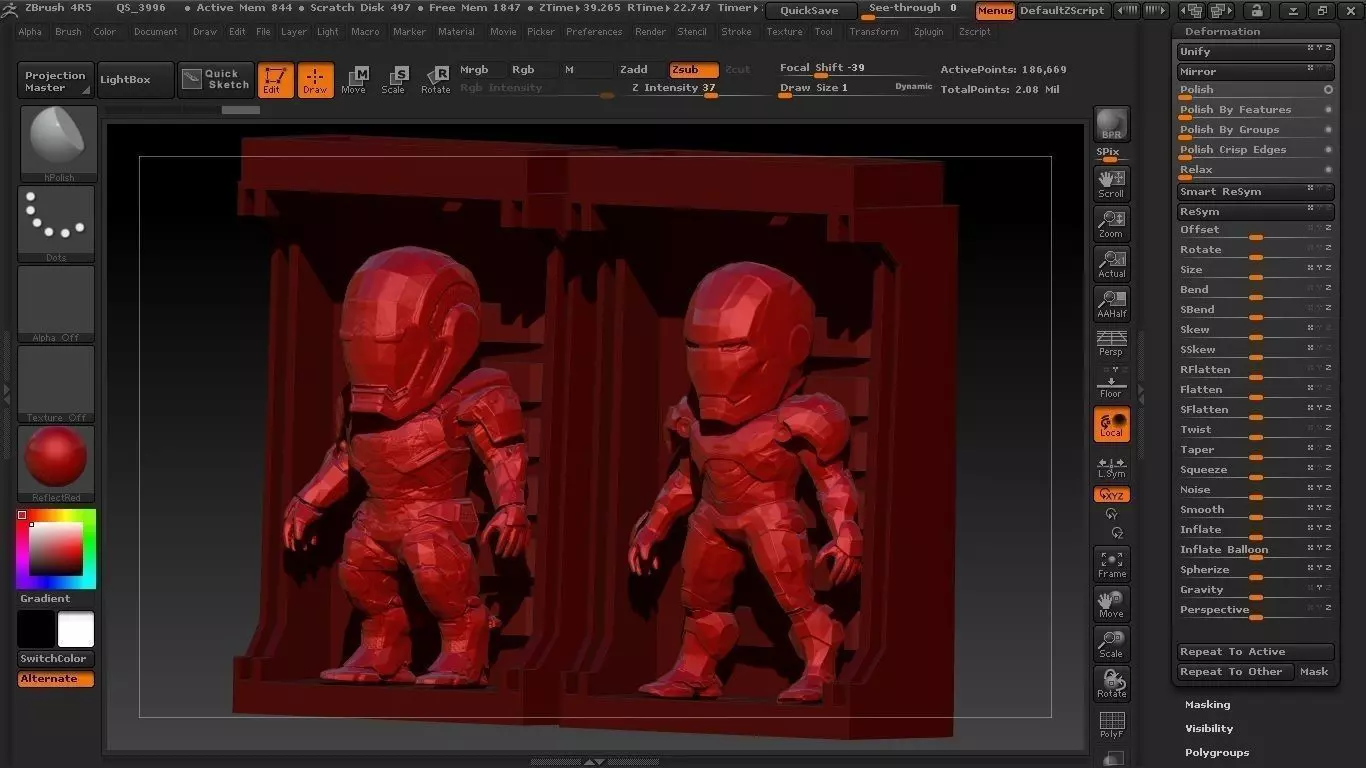
Task: Click the AAHalf view icon
Action: [x=1111, y=303]
